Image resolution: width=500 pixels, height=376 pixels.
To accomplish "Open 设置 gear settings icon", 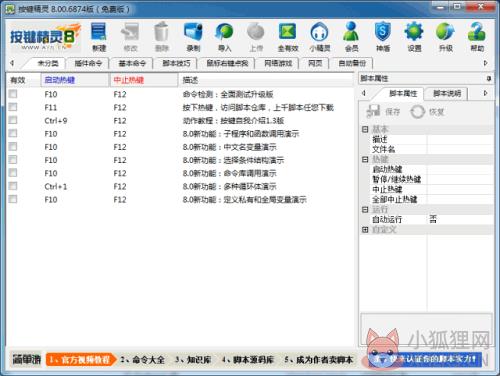I will coord(414,37).
